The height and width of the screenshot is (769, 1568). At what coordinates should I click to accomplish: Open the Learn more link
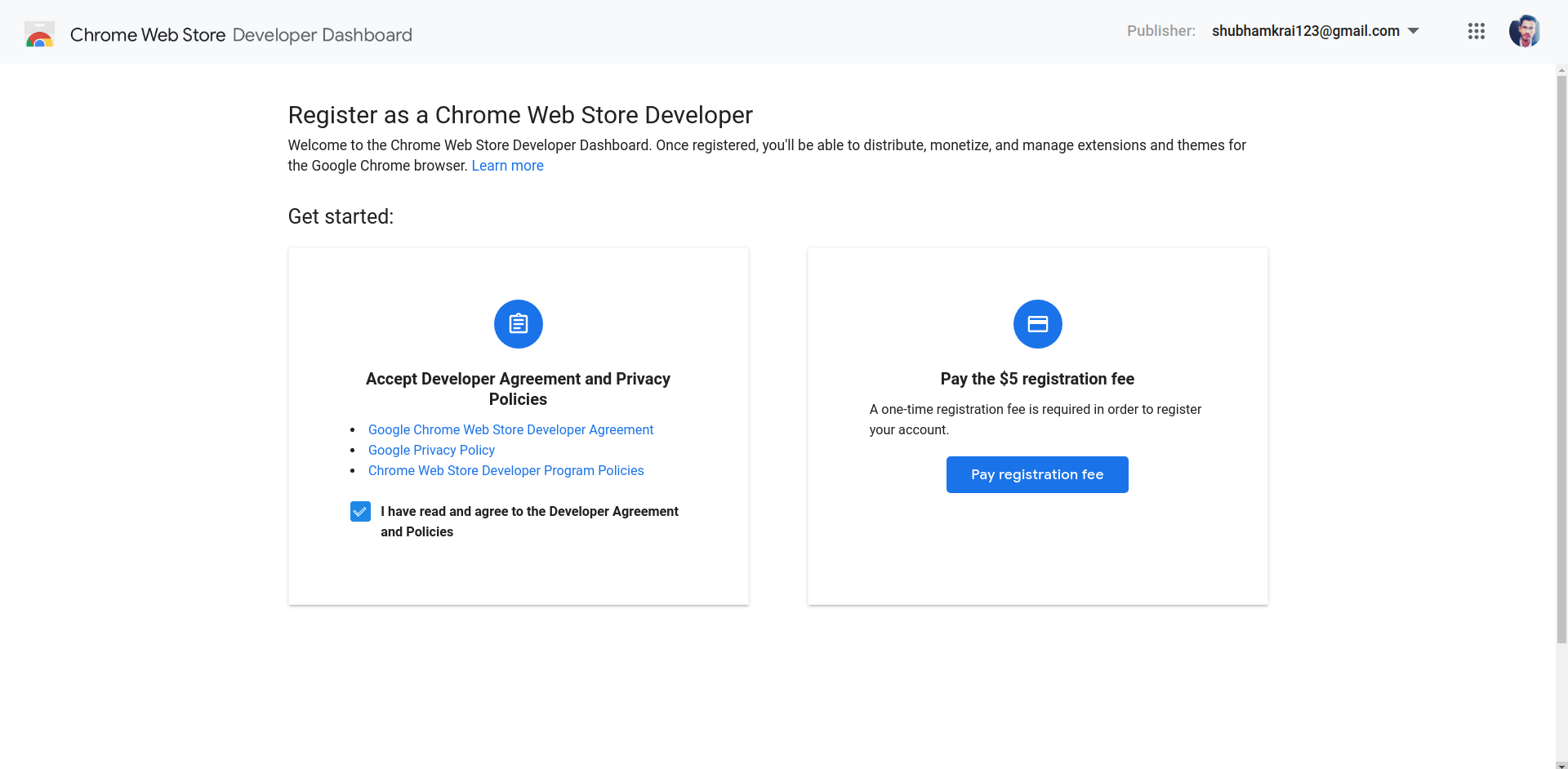[x=507, y=166]
